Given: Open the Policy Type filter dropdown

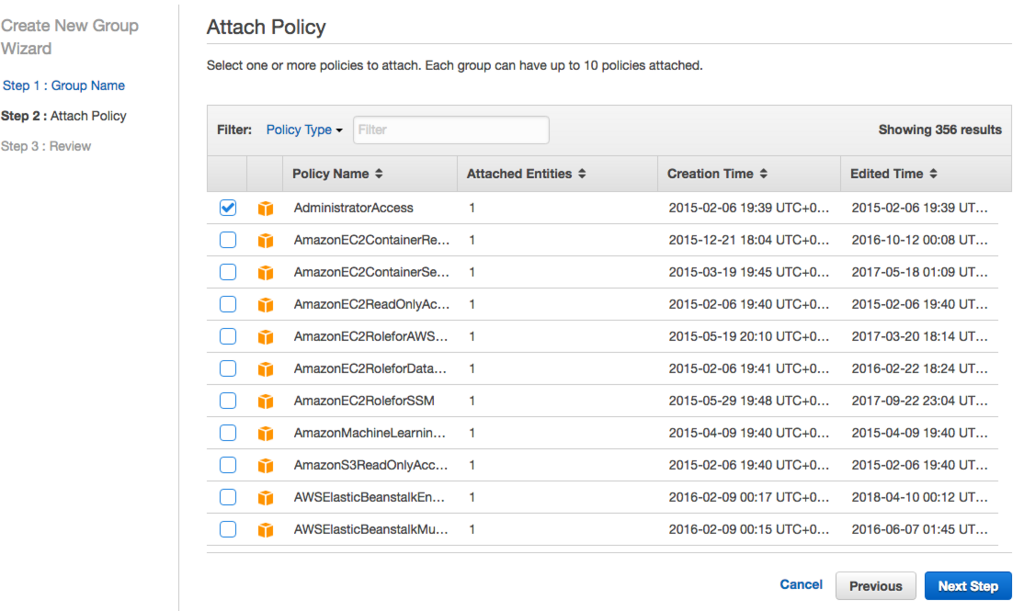Looking at the screenshot, I should [x=304, y=130].
